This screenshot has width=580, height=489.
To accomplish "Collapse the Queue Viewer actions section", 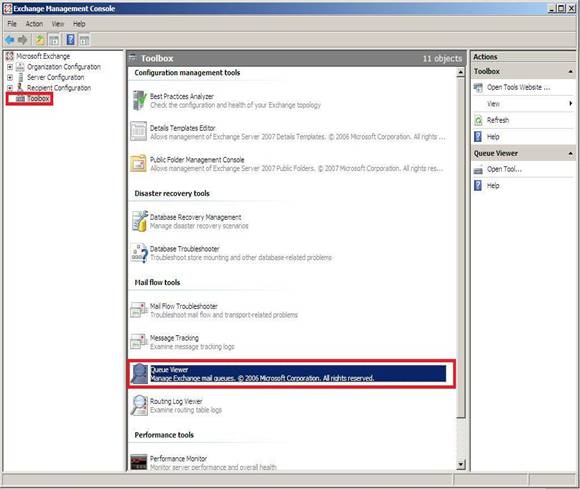I will coord(570,154).
